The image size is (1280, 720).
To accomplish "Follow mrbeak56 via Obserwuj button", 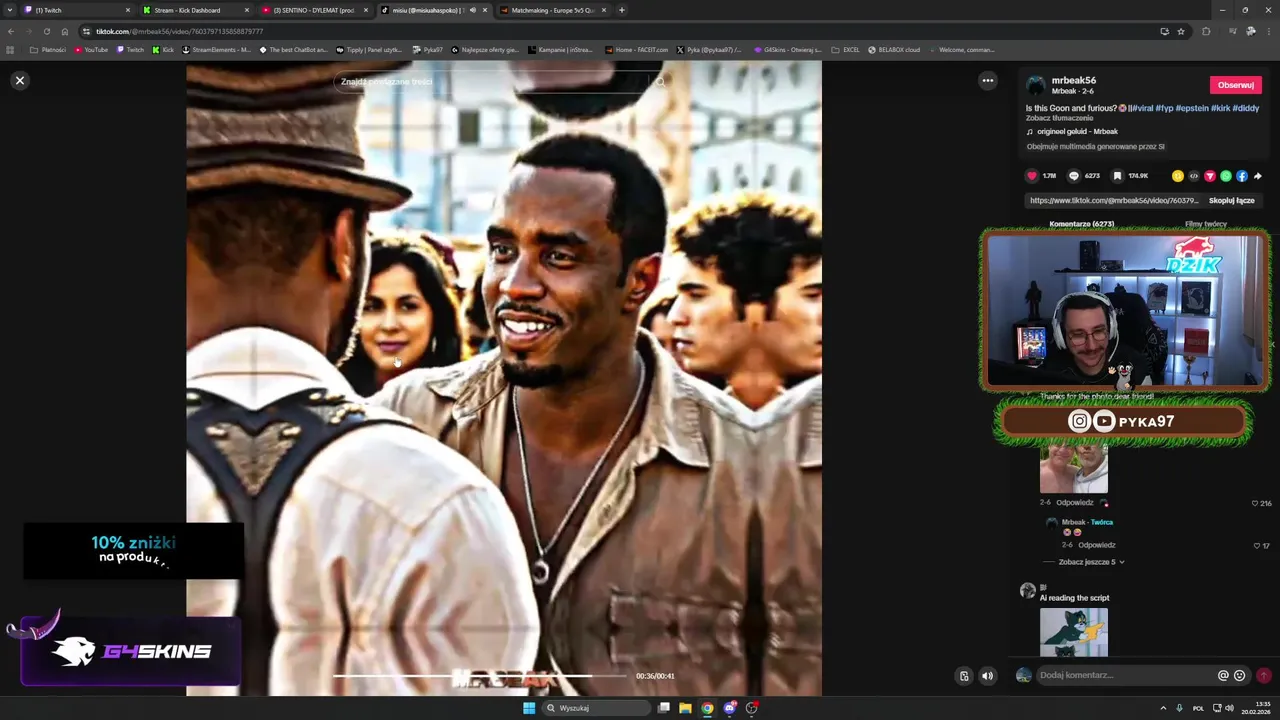I will pyautogui.click(x=1236, y=85).
